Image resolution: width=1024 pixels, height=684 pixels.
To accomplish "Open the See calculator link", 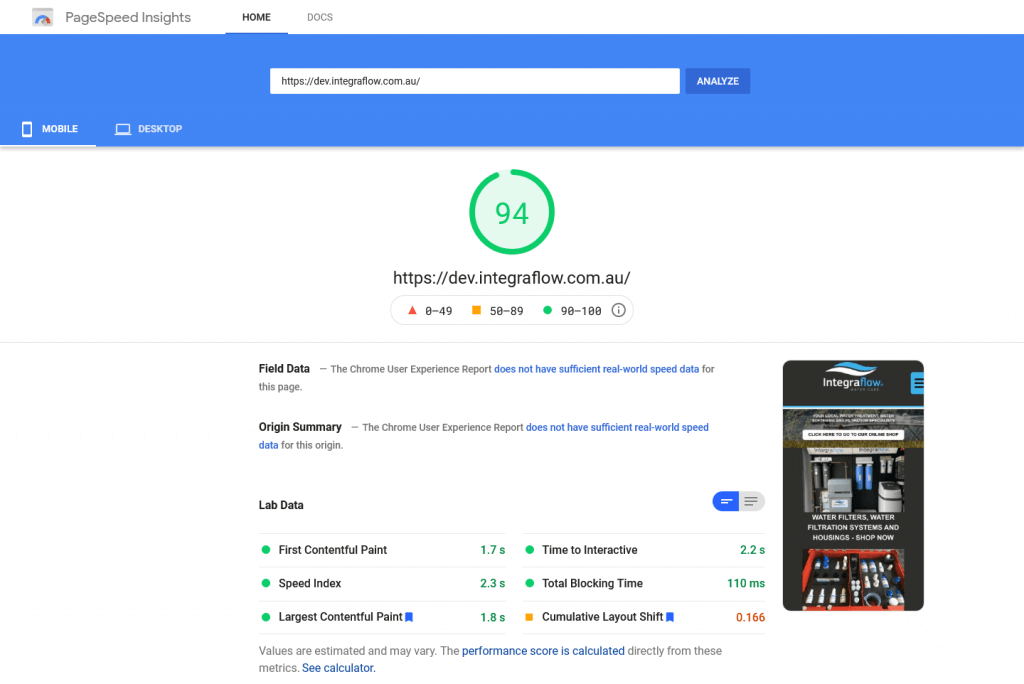I will click(338, 667).
